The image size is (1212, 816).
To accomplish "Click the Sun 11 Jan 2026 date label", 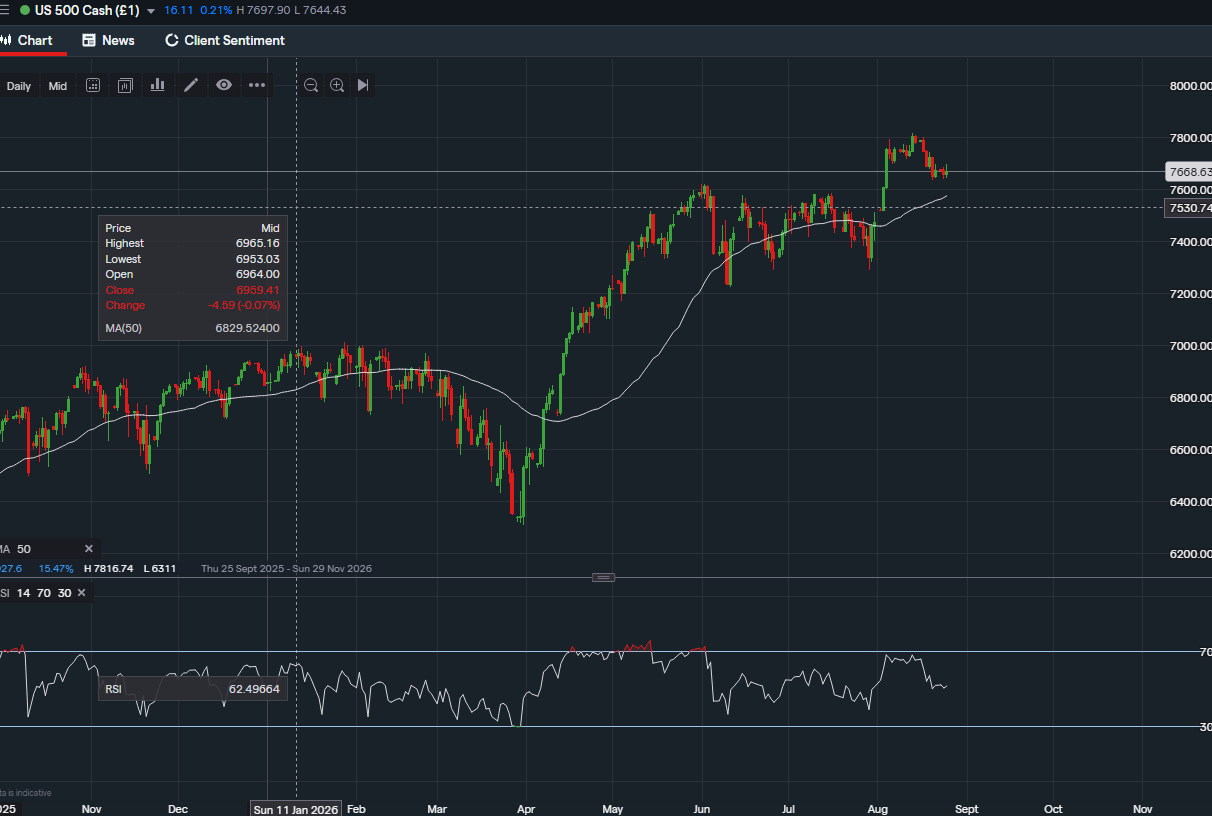I will tap(296, 809).
